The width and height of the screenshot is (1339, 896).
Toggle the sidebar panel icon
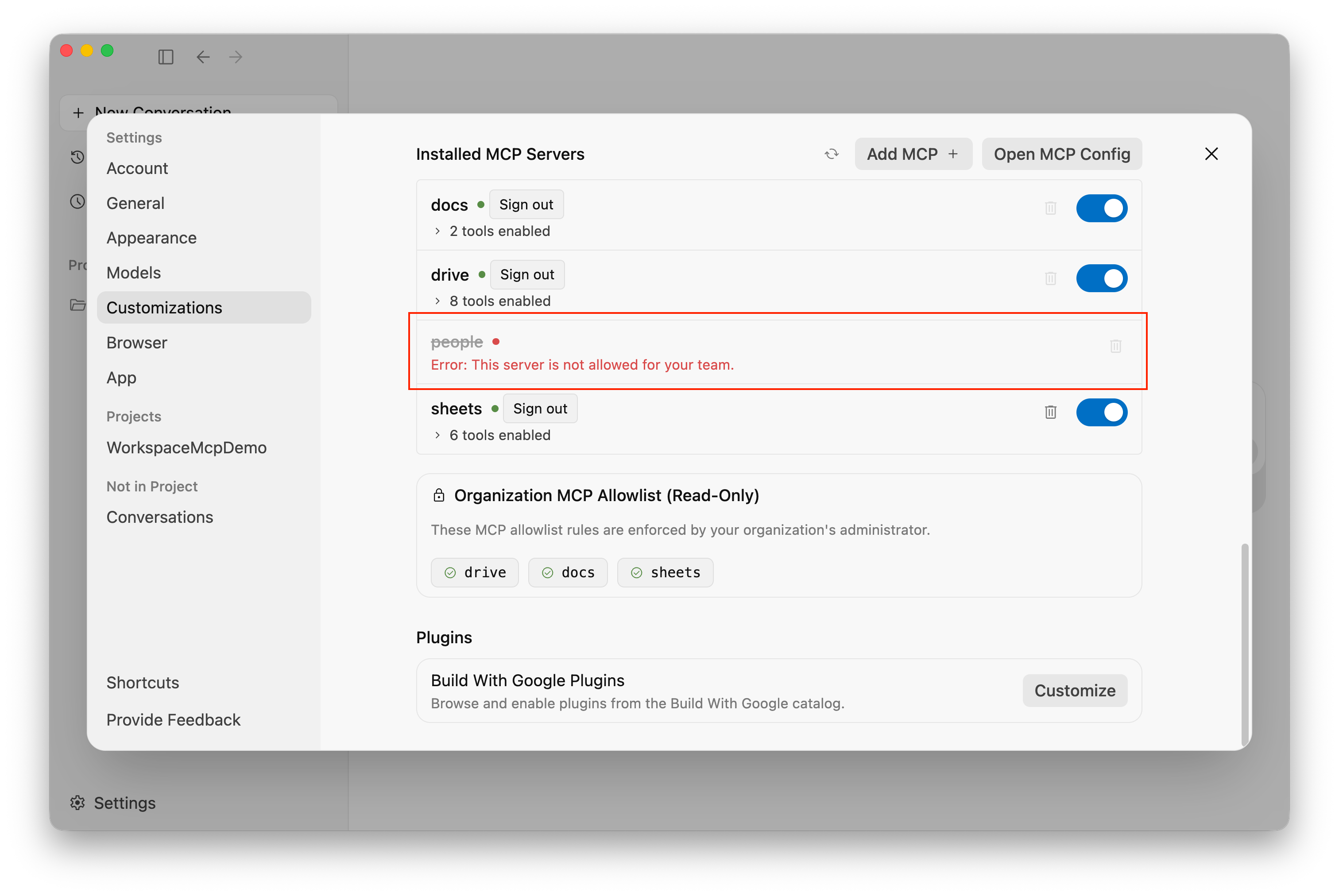(166, 57)
